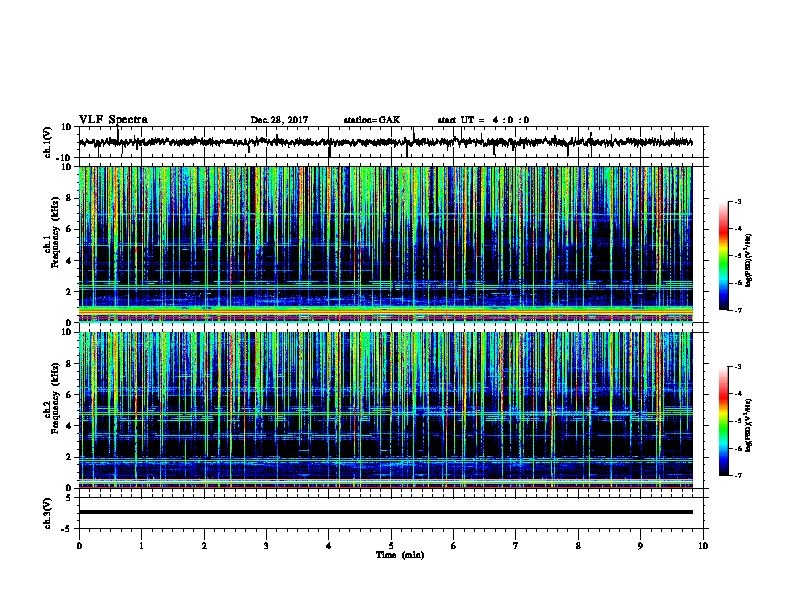Click the time axis tick label 3
The image size is (792, 612).
(x=266, y=546)
